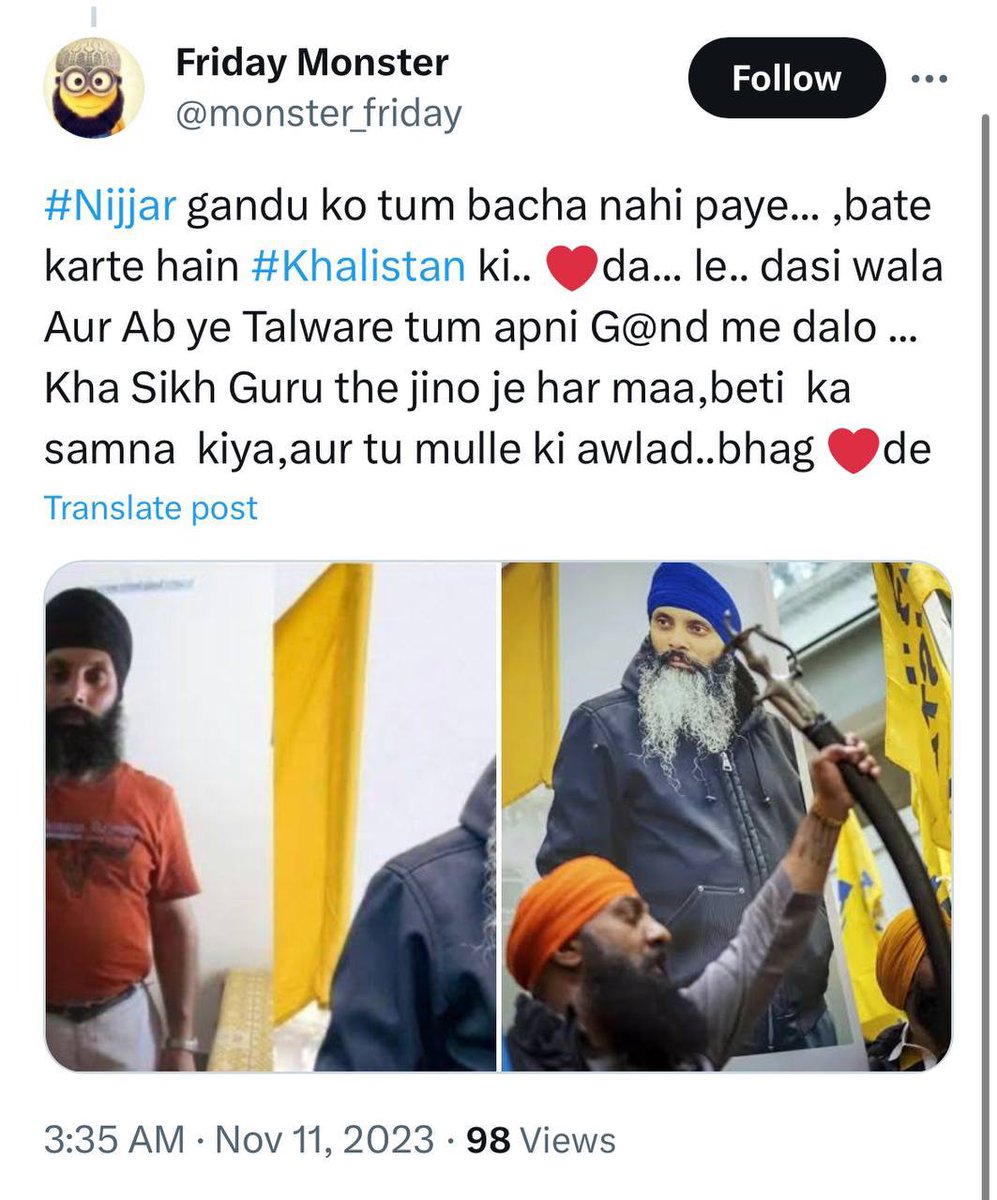Click the thread connector line above avatar
This screenshot has height=1200, width=997.
(93, 15)
